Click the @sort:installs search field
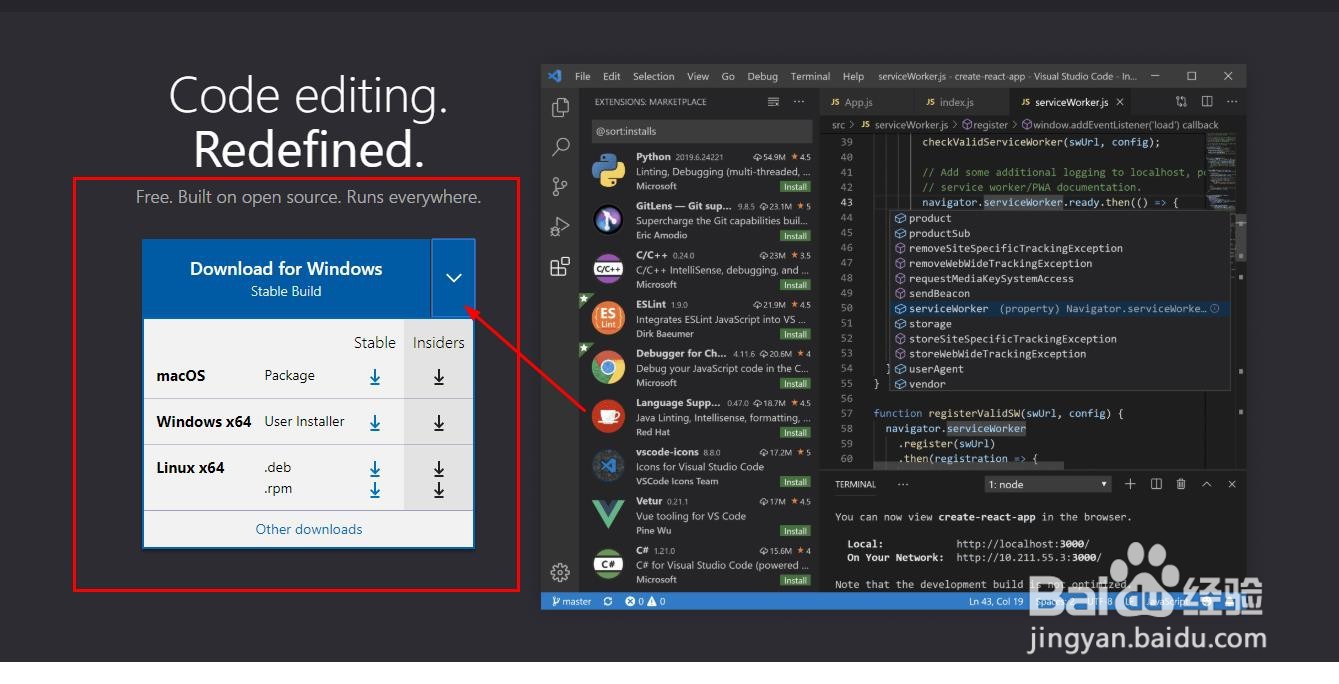Viewport: 1339px width, 684px height. coord(702,131)
